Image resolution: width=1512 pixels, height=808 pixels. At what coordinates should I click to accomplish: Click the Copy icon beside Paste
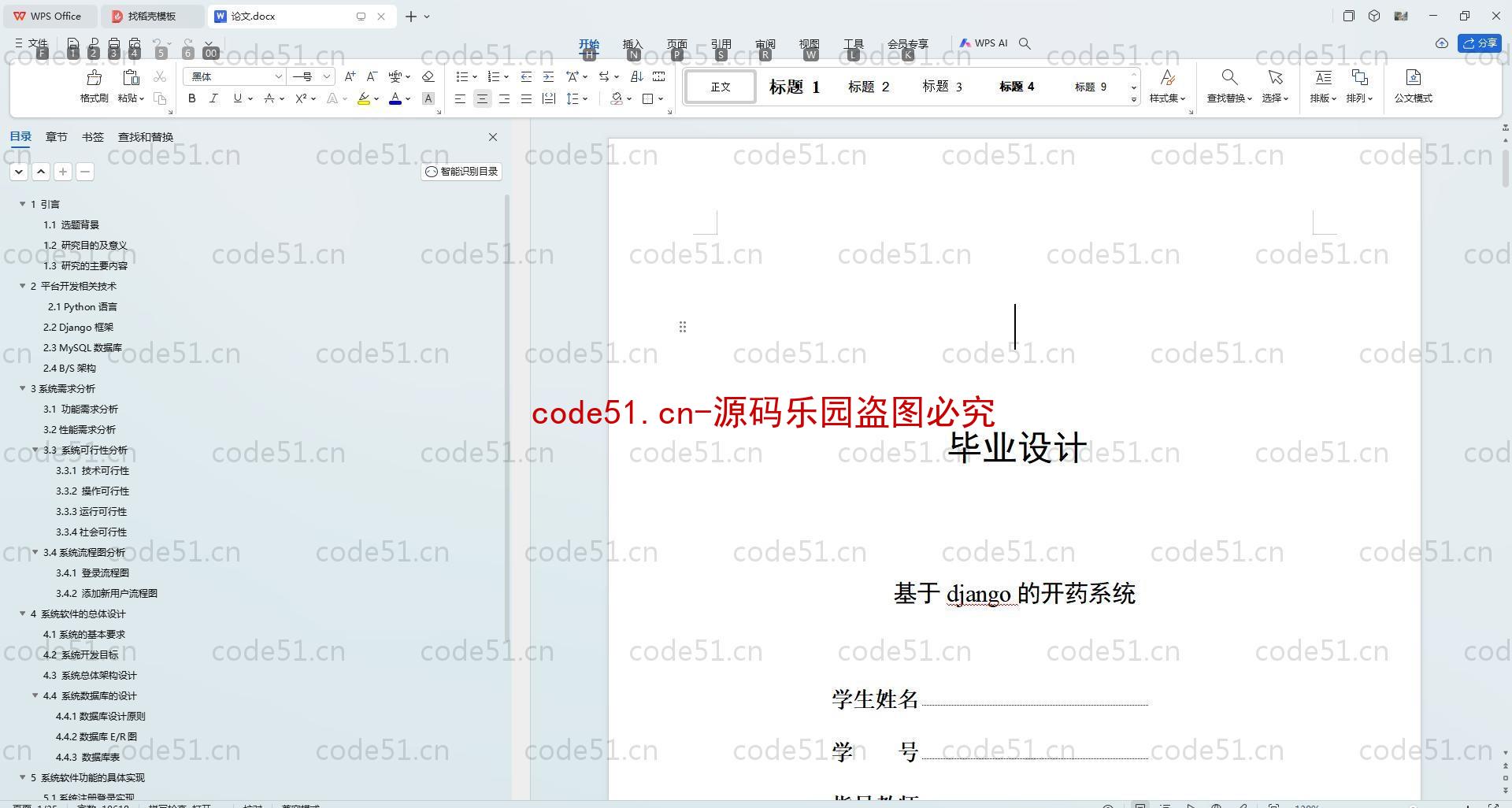tap(160, 98)
